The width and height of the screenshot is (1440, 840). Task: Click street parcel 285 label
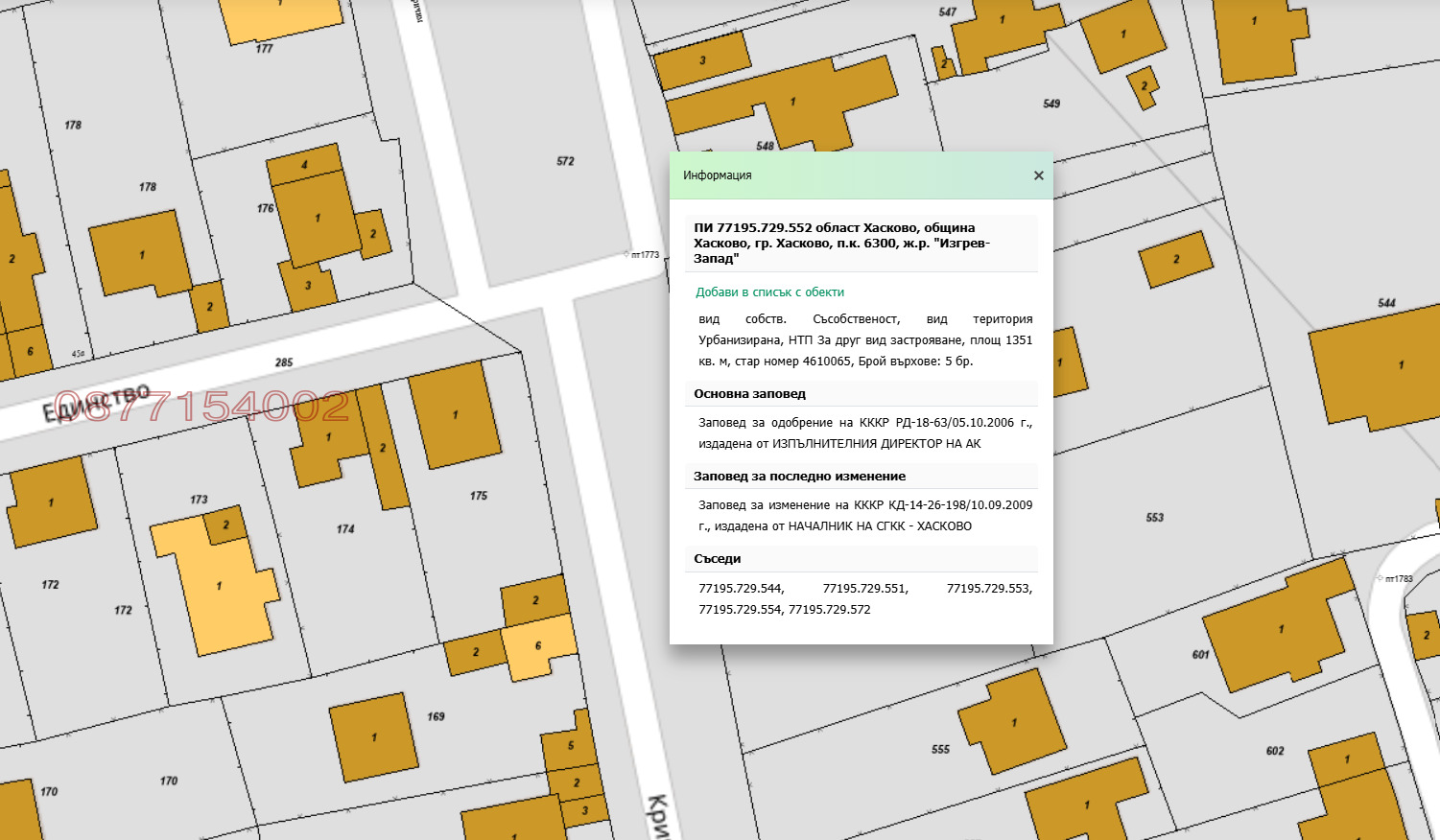284,362
